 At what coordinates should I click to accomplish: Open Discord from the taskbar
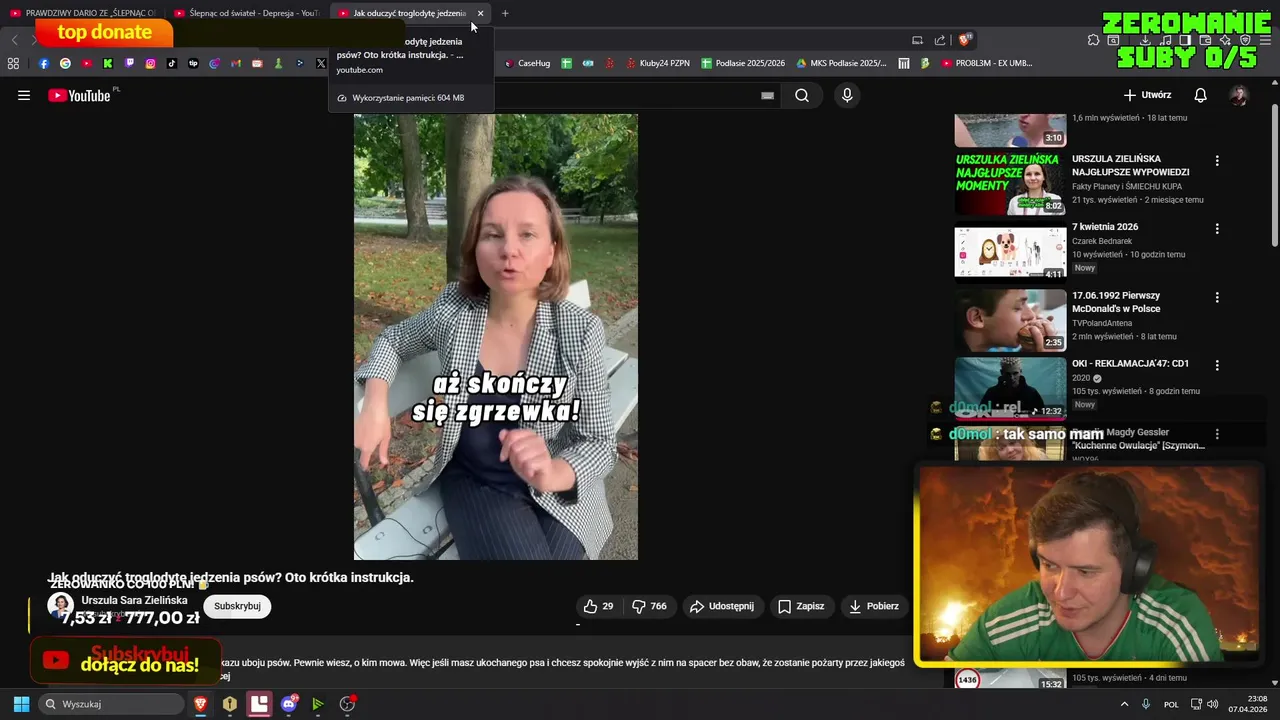(x=289, y=704)
